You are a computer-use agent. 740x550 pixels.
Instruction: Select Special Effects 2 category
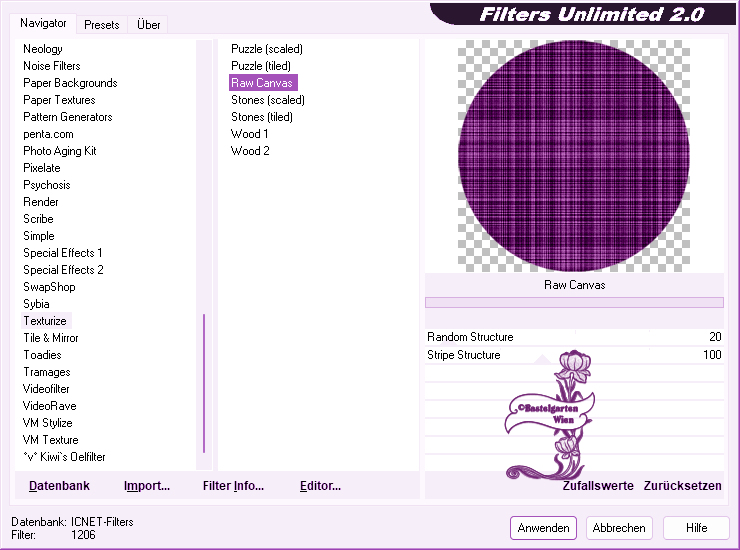pos(63,270)
